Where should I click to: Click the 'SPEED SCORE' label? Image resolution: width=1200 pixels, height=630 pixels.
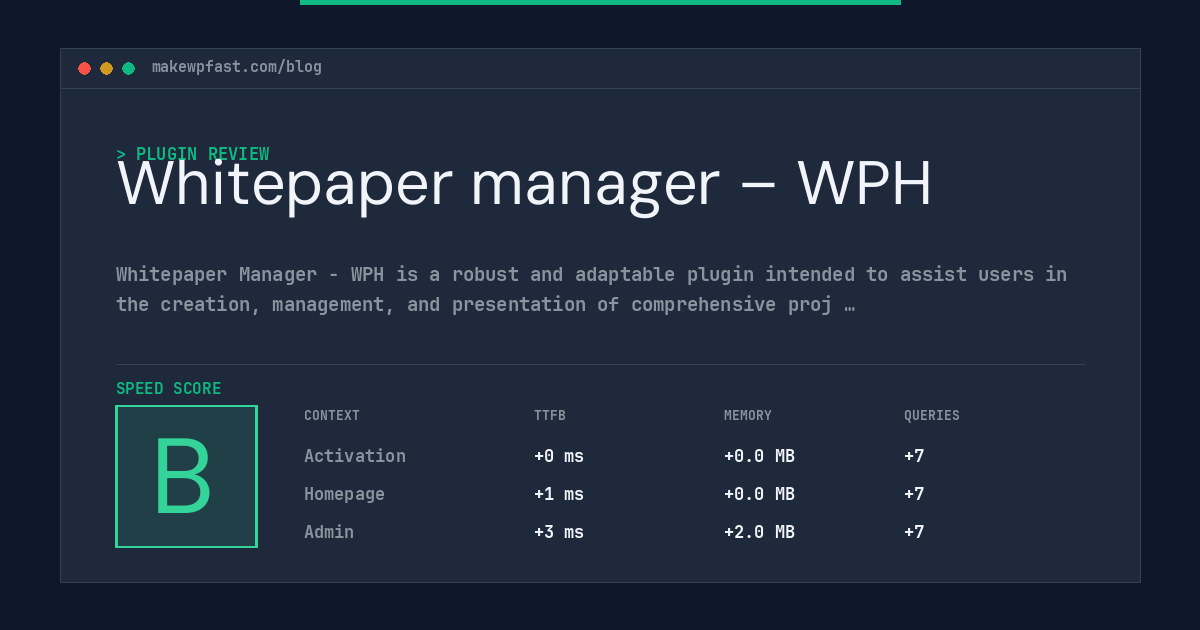[x=169, y=389]
